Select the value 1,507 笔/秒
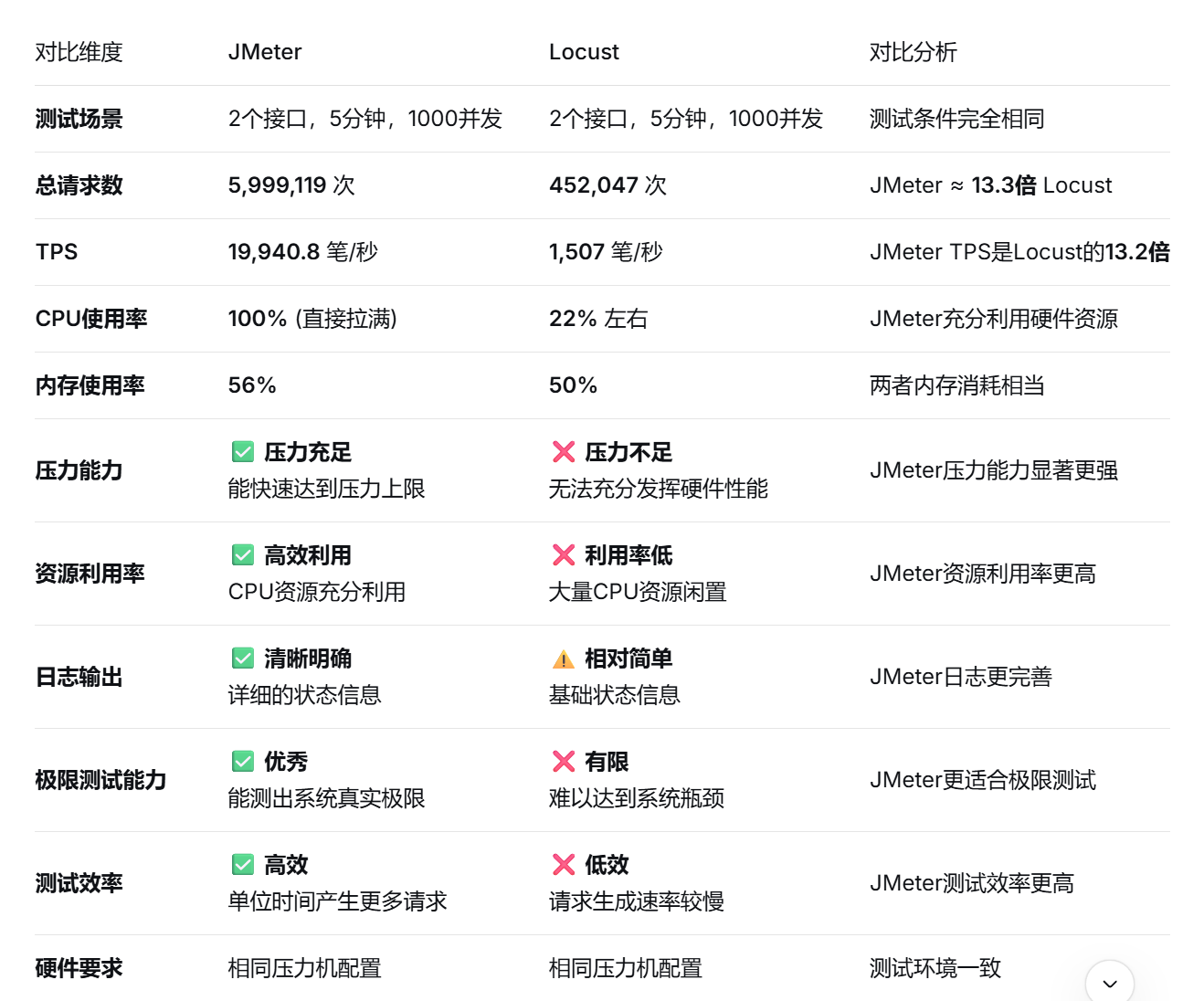Screen dimensions: 1204x1001 (x=606, y=252)
